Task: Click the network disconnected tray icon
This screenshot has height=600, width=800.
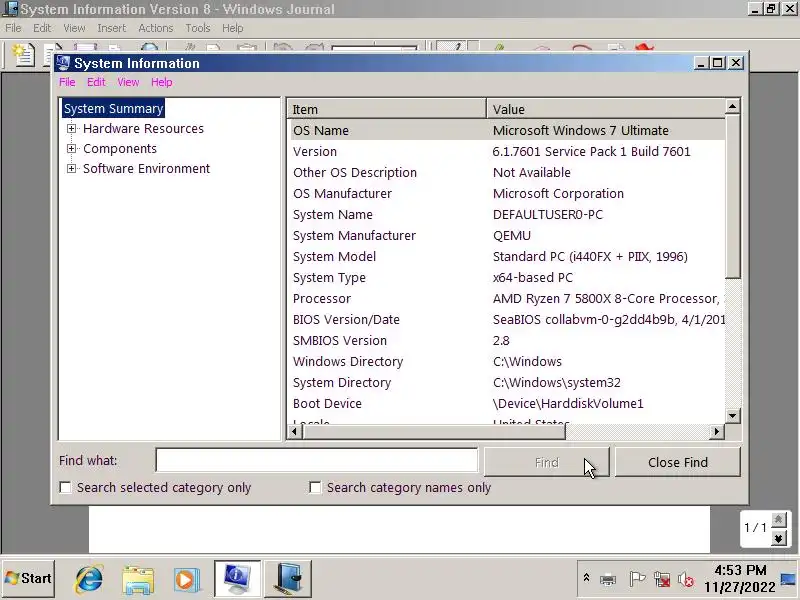Action: coord(662,579)
